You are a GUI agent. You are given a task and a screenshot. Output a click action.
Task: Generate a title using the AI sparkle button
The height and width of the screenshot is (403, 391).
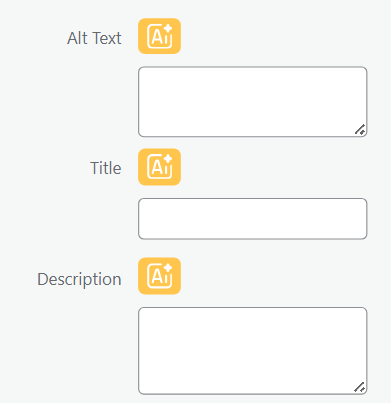point(159,167)
